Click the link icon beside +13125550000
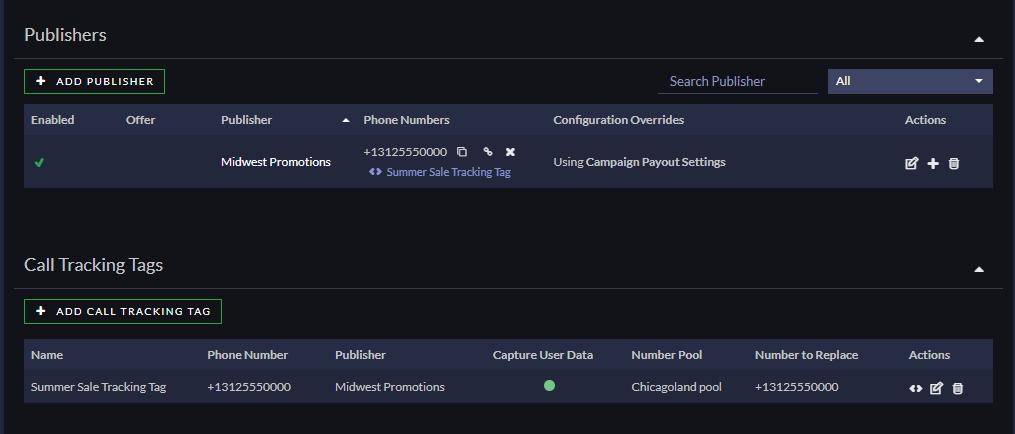The image size is (1015, 434). coord(488,152)
